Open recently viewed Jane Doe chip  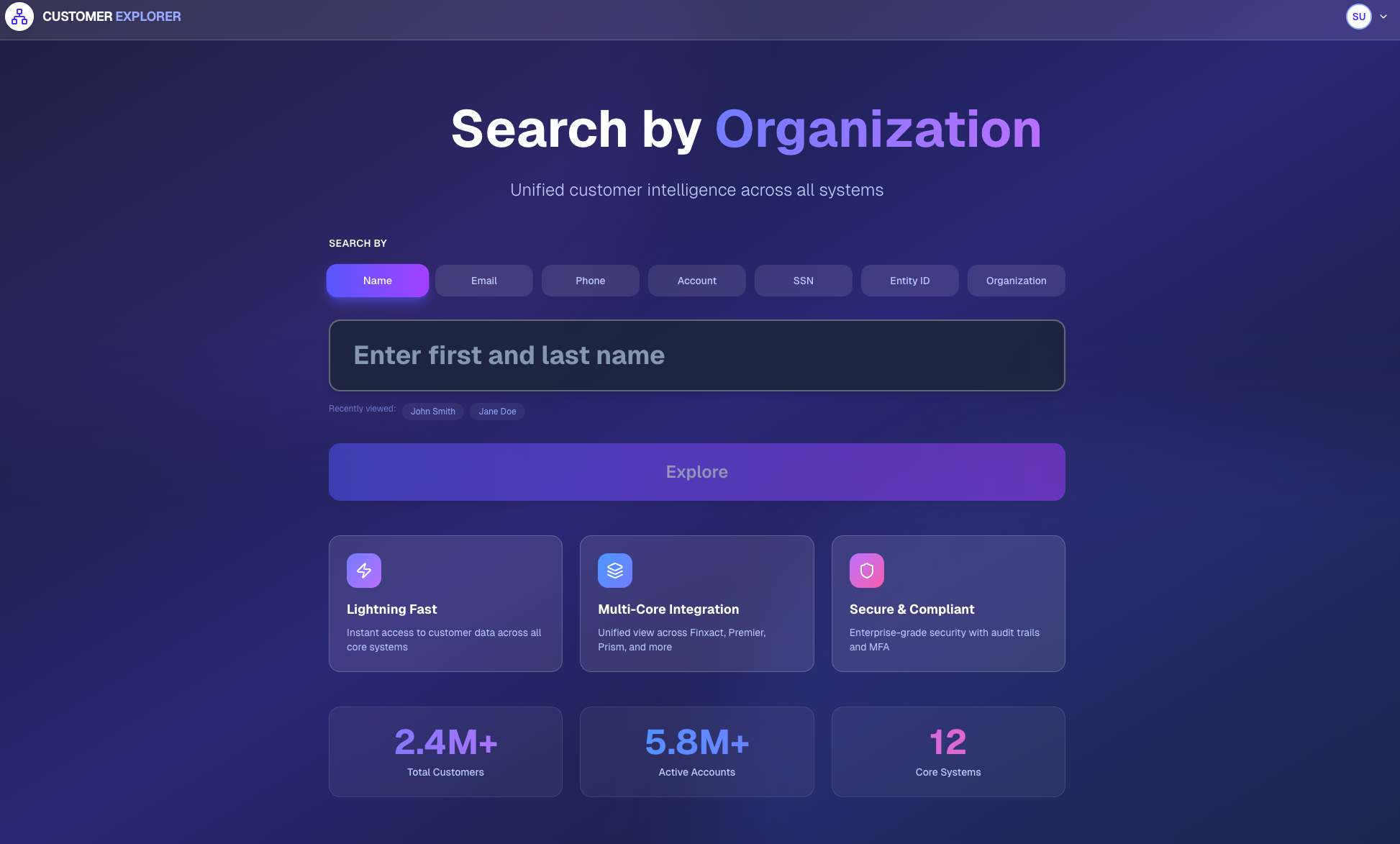tap(497, 411)
